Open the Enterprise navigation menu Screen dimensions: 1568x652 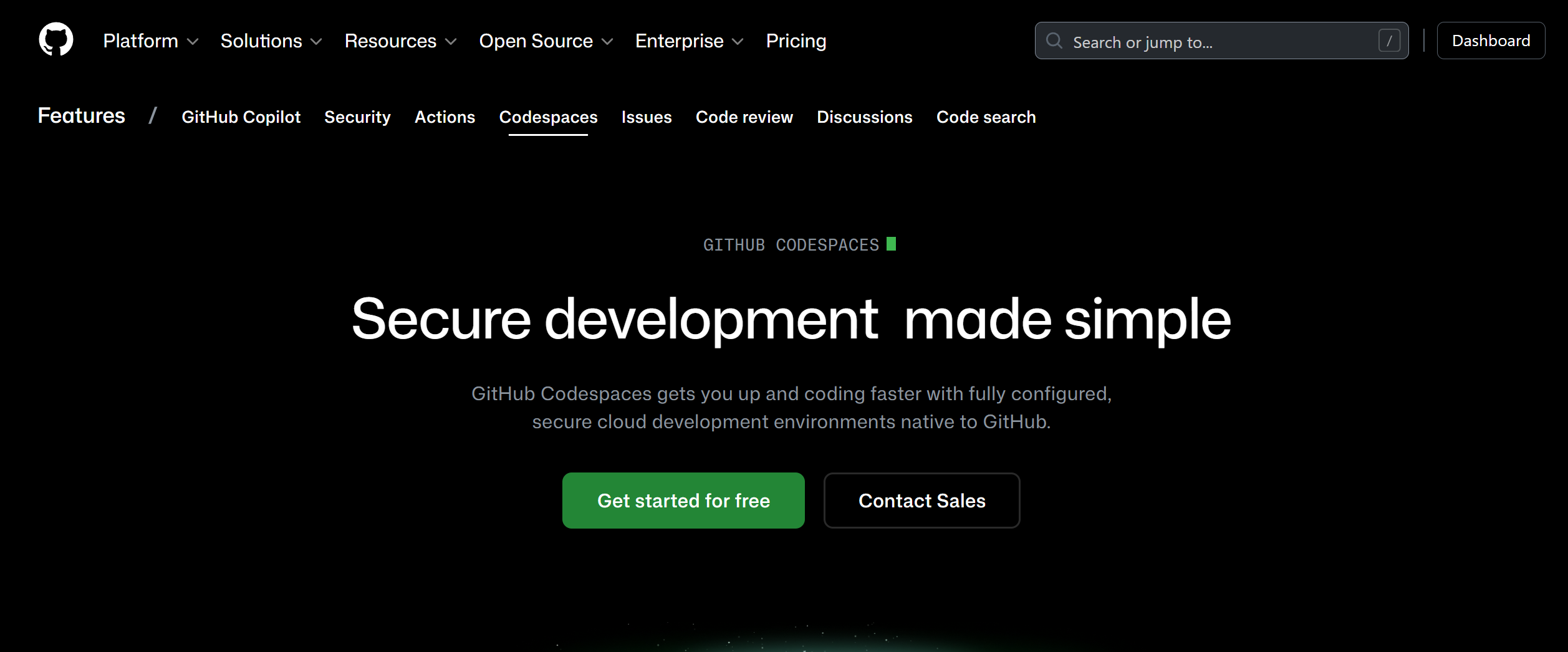click(690, 41)
